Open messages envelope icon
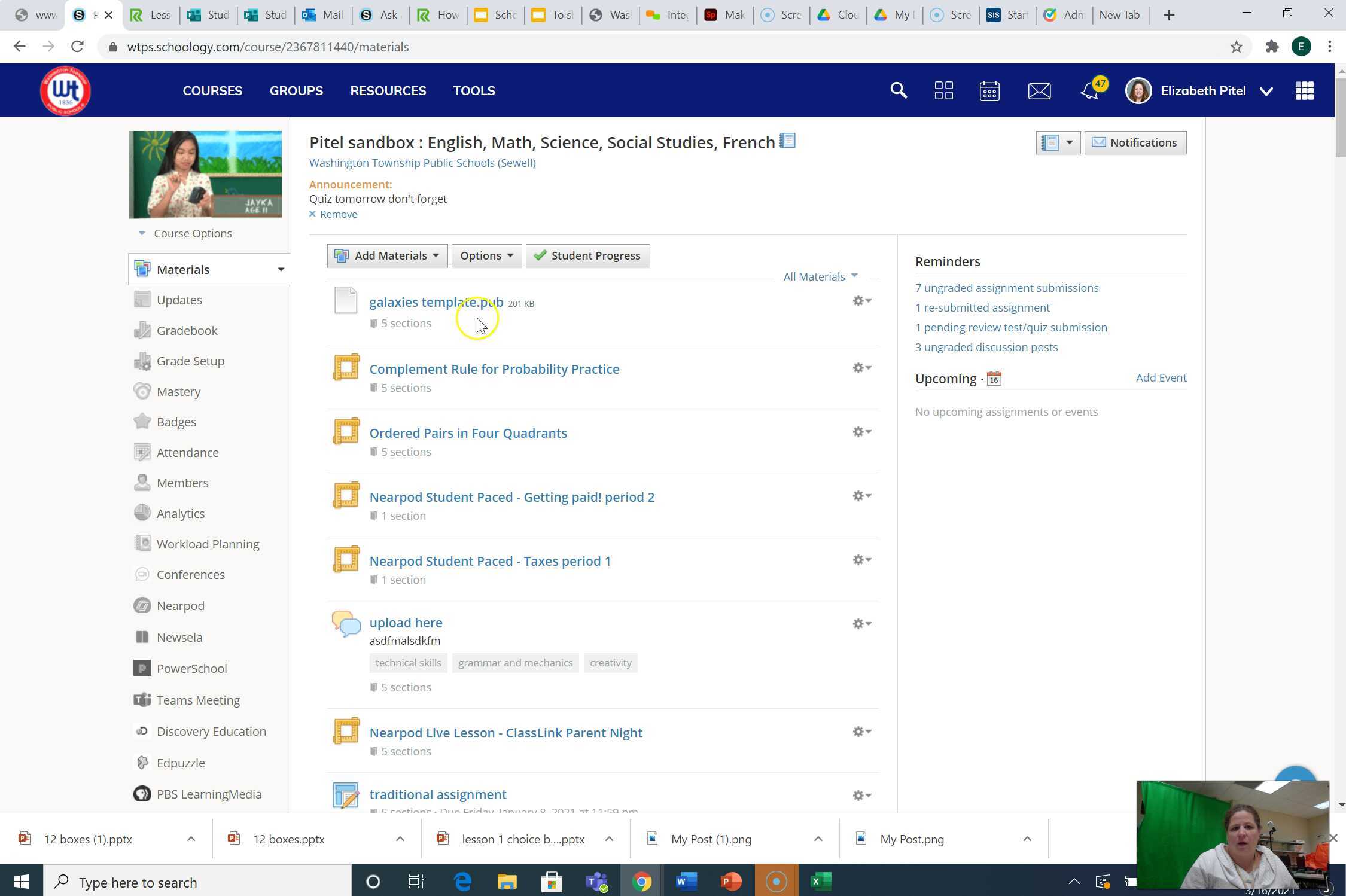This screenshot has width=1346, height=896. point(1039,91)
